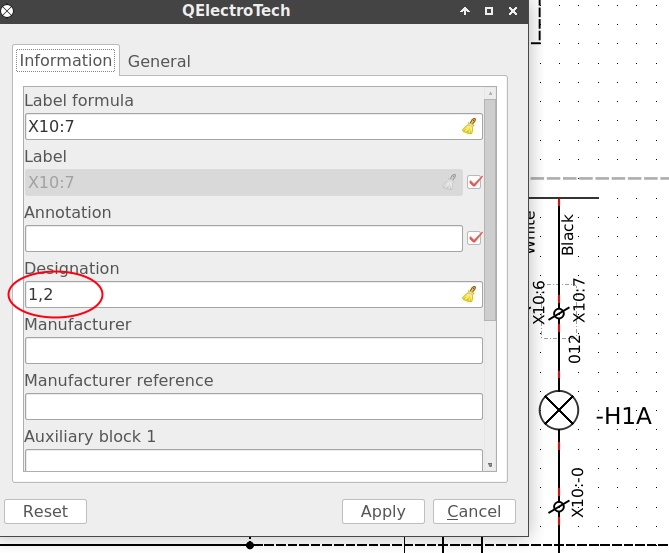Viewport: 669px width, 553px height.
Task: Click the X10:-0 terminal symbol below the lamp
Action: click(x=559, y=505)
